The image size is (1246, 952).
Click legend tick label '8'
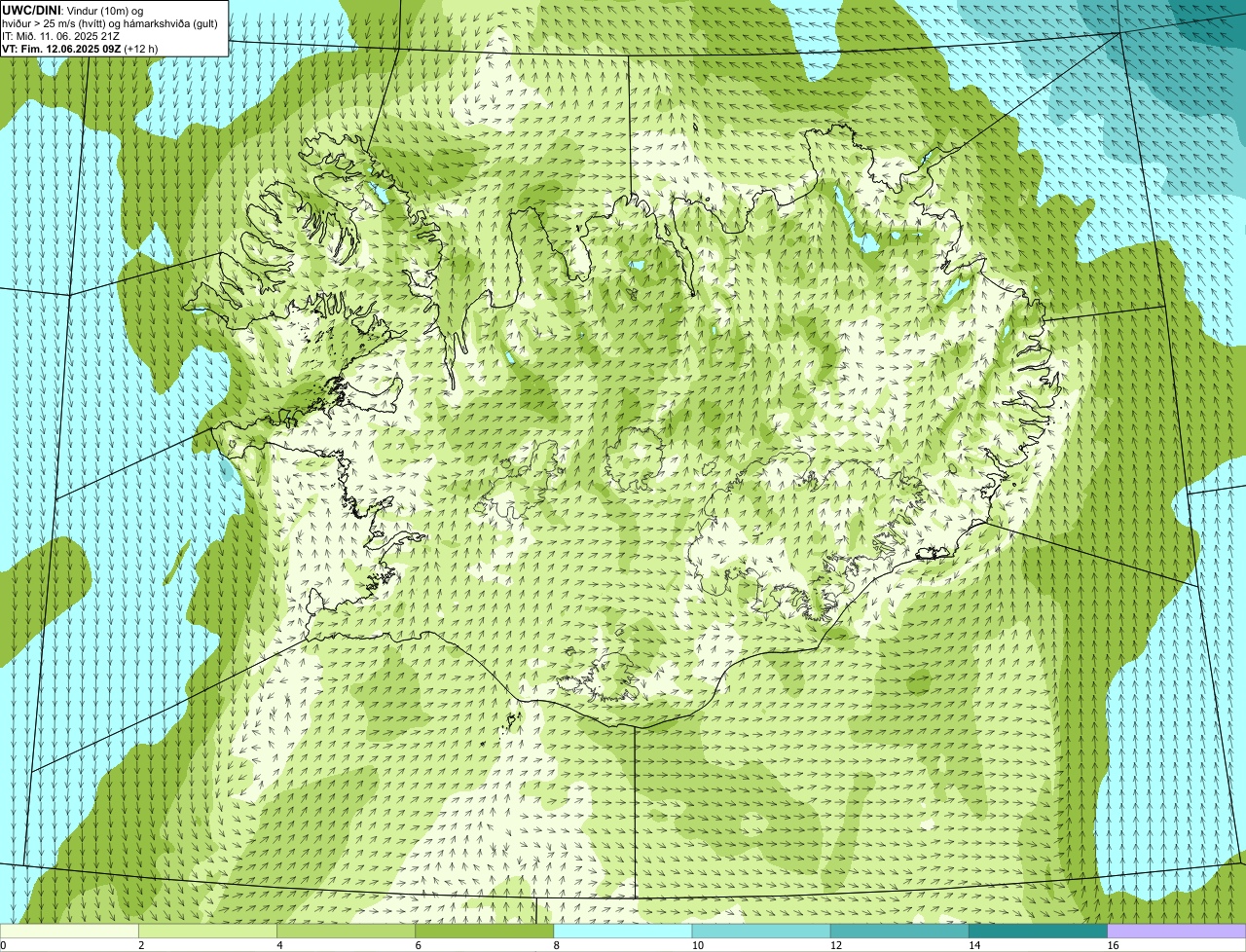557,945
